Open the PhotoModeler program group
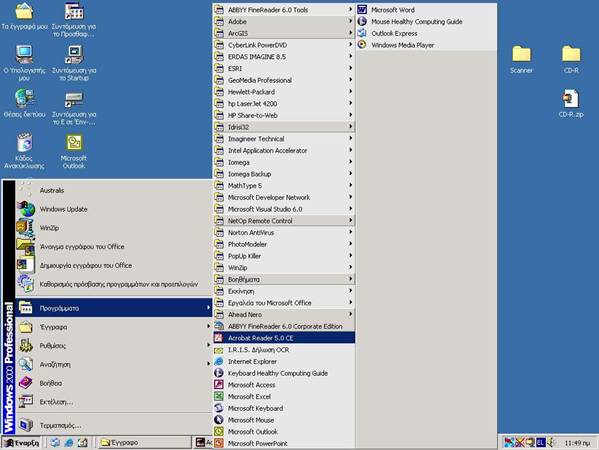 point(284,244)
